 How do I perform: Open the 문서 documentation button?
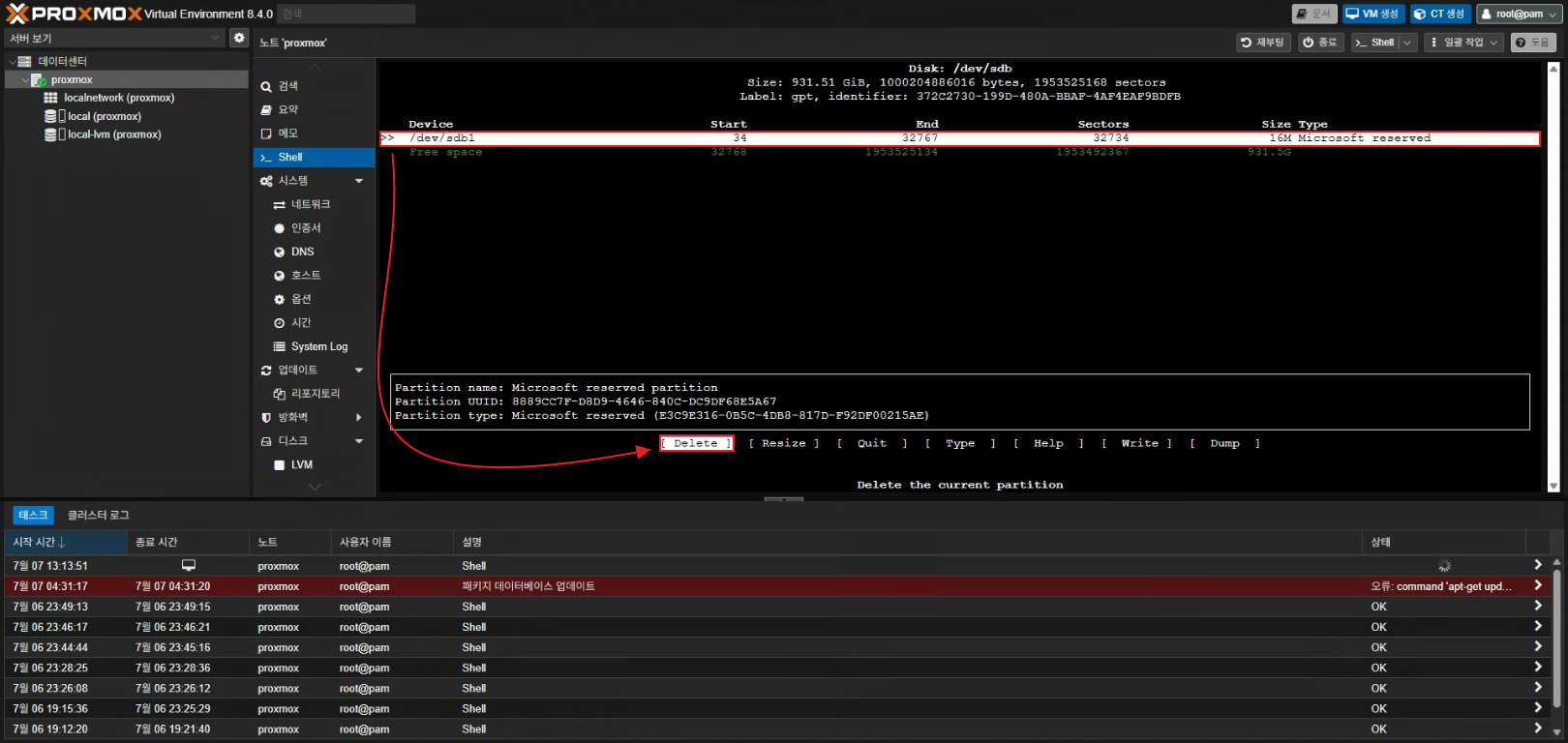[x=1314, y=14]
